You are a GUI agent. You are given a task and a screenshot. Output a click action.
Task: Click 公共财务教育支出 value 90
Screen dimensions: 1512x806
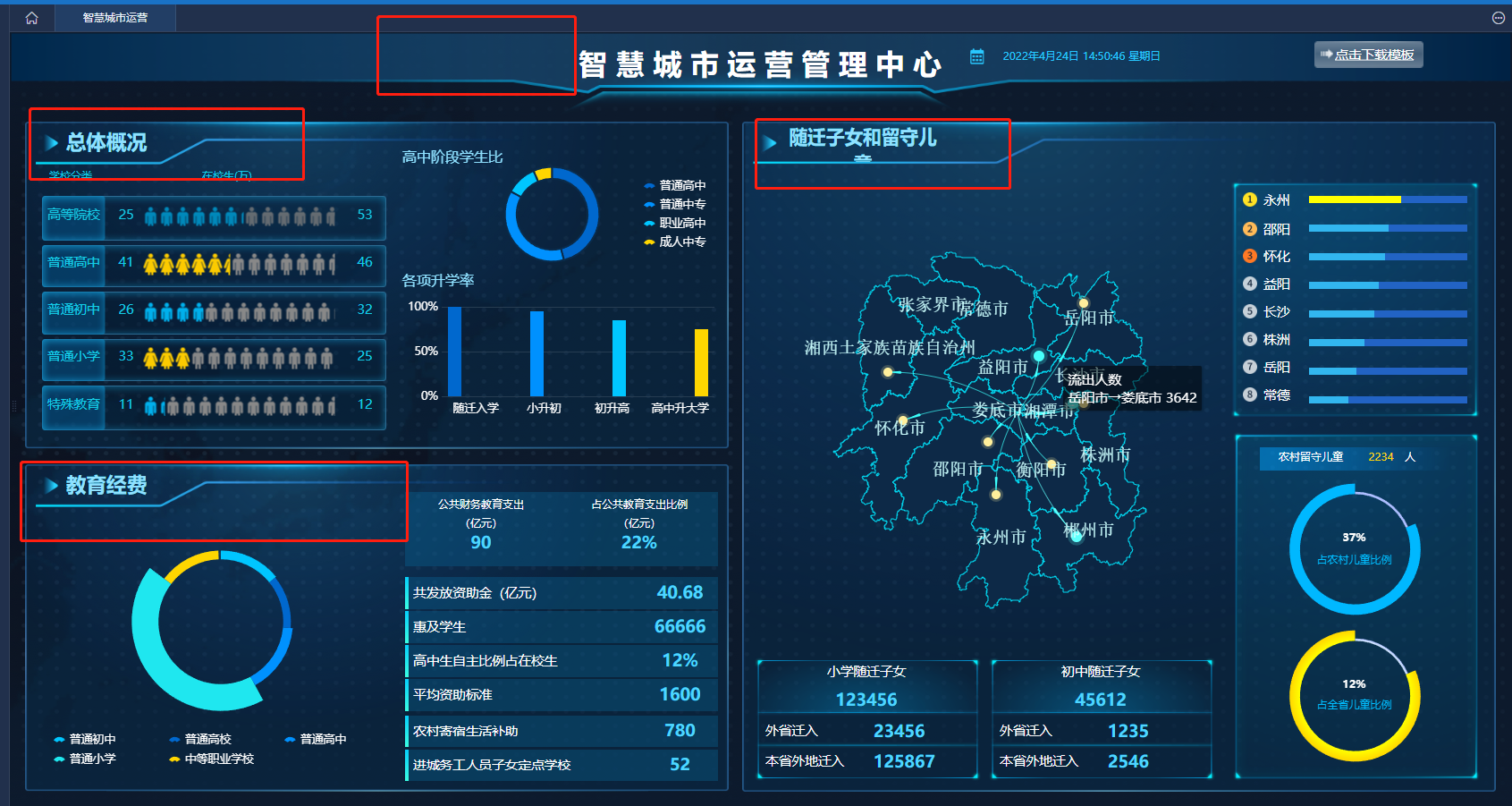click(x=481, y=542)
